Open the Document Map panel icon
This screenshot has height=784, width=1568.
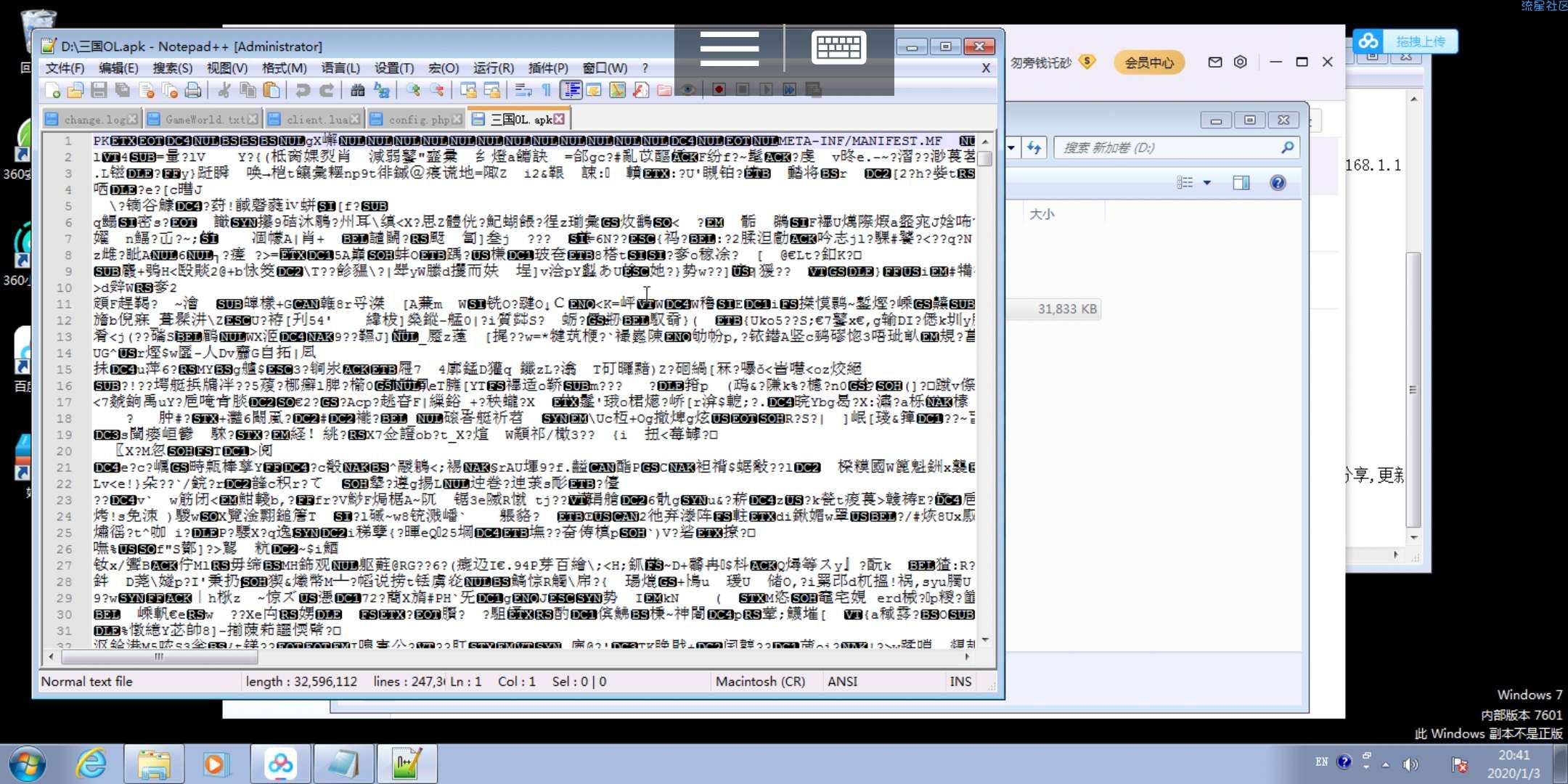tap(617, 90)
